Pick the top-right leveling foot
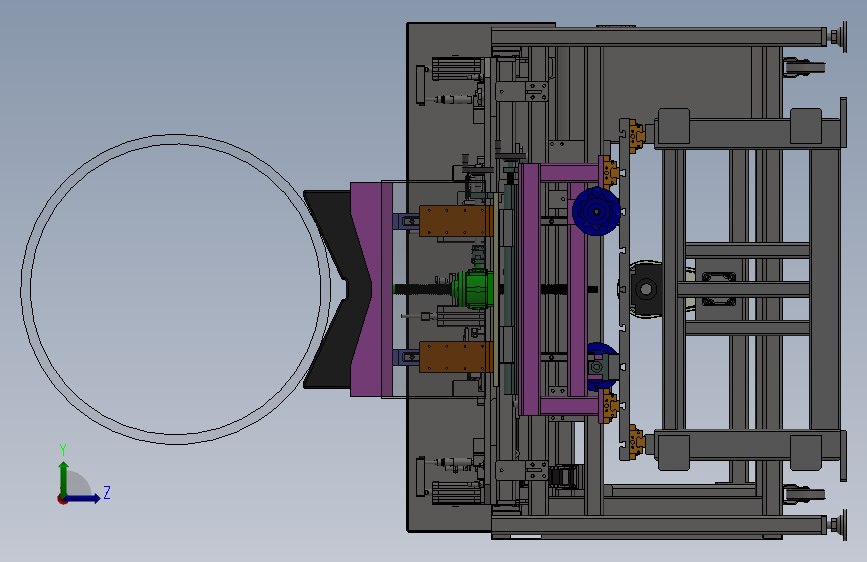This screenshot has width=867, height=562. point(838,37)
